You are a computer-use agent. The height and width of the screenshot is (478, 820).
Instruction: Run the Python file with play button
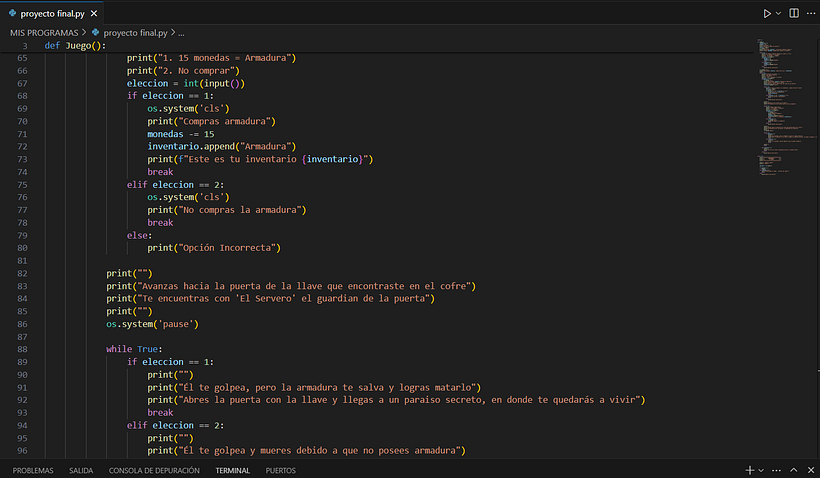(767, 14)
